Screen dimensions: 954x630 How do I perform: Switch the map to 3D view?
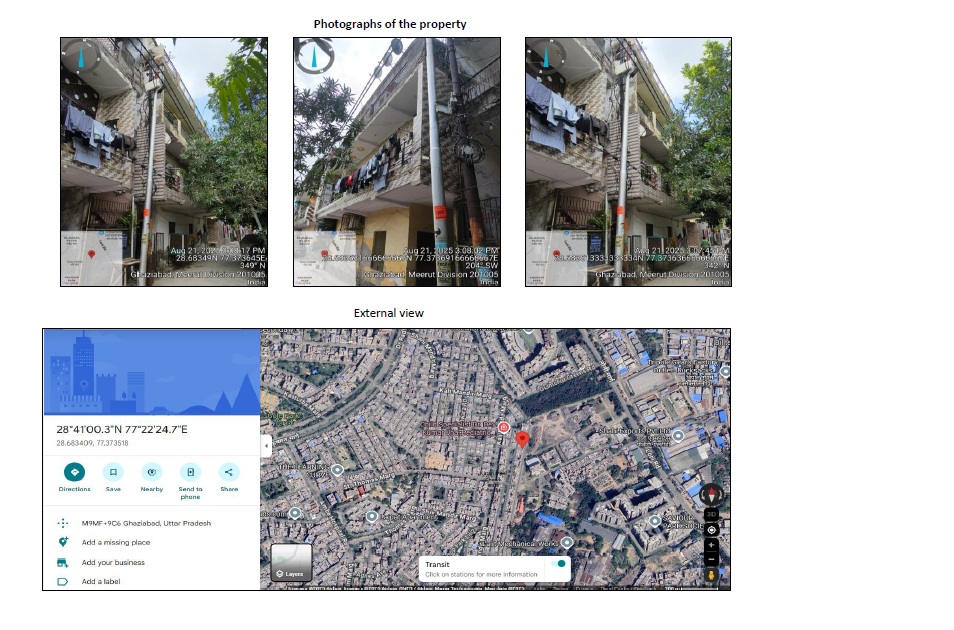coord(711,513)
